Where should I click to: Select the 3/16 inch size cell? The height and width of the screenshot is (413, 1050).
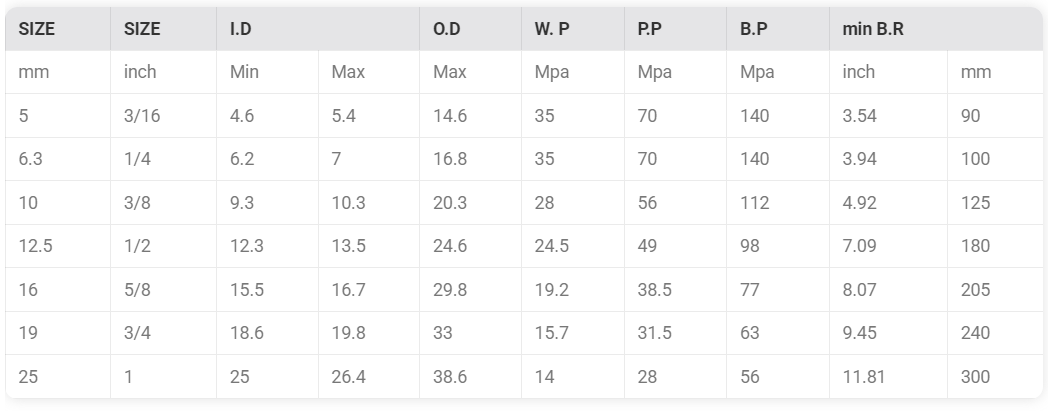163,116
